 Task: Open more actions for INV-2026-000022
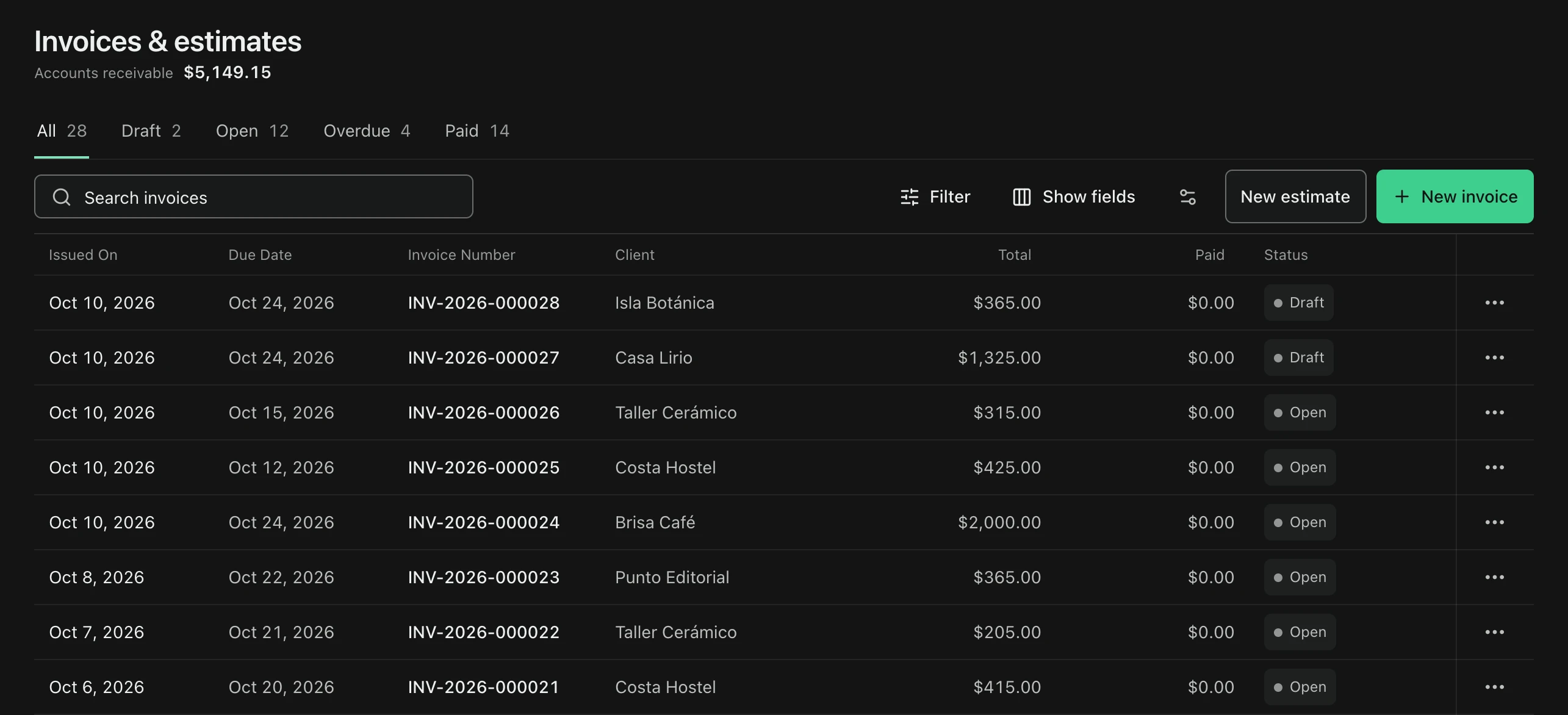click(x=1494, y=632)
